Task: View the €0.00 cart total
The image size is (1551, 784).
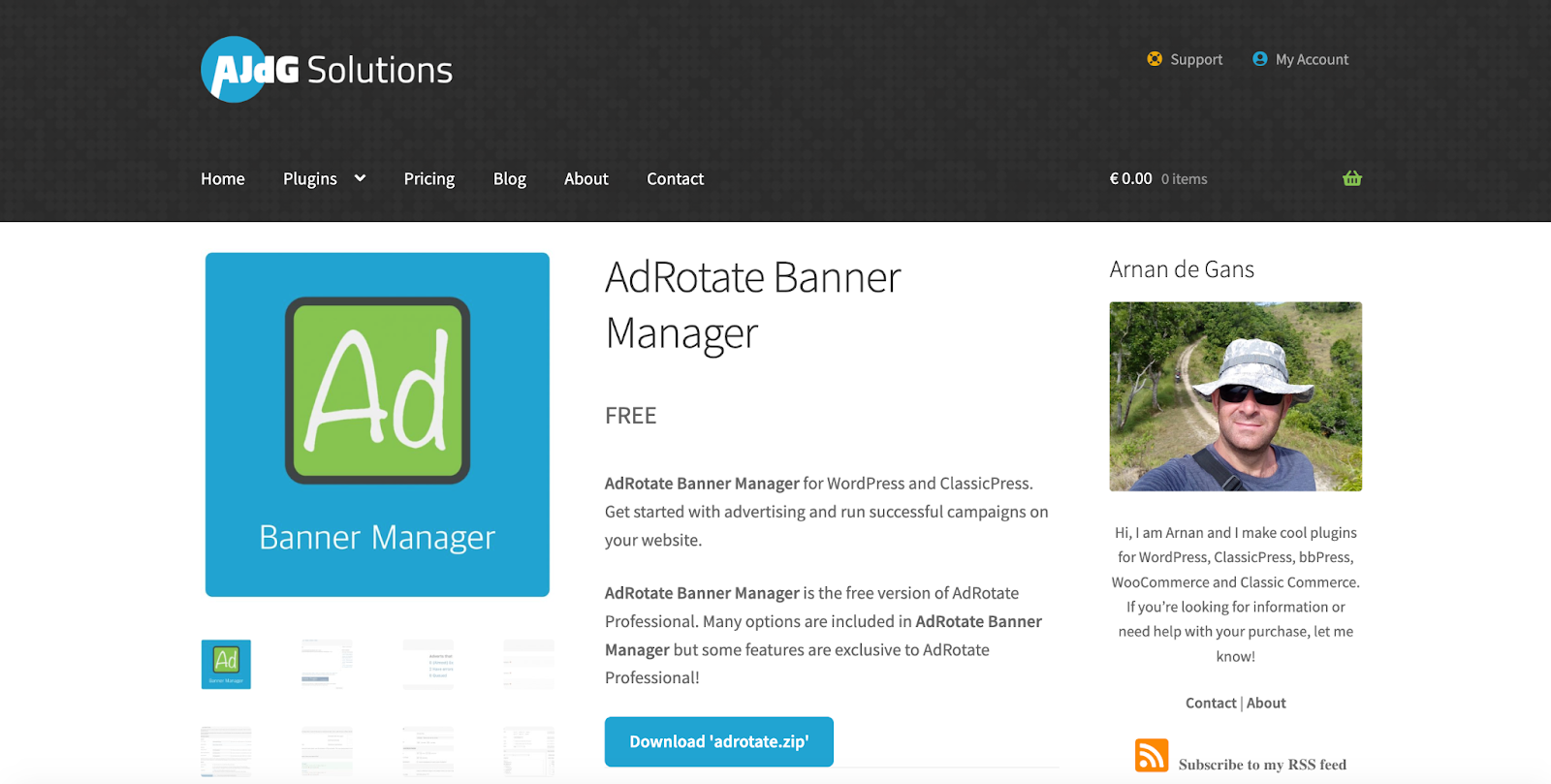Action: pyautogui.click(x=1131, y=178)
